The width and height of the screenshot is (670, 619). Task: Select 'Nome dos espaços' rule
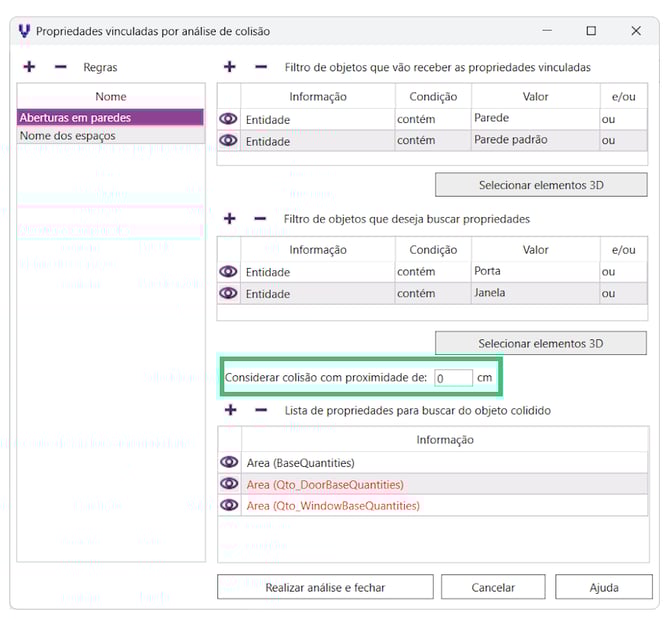tap(110, 136)
